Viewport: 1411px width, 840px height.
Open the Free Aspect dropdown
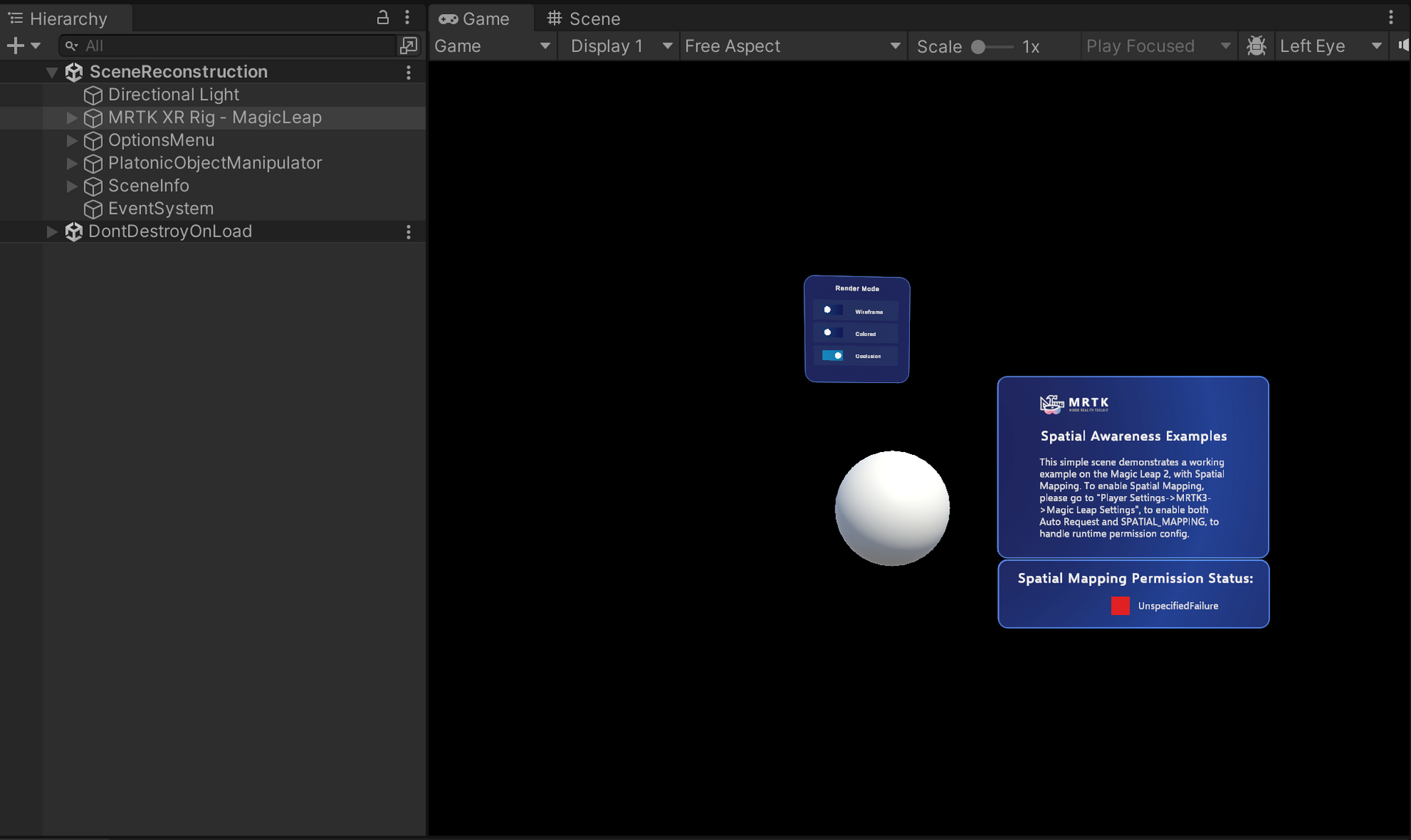tap(793, 46)
